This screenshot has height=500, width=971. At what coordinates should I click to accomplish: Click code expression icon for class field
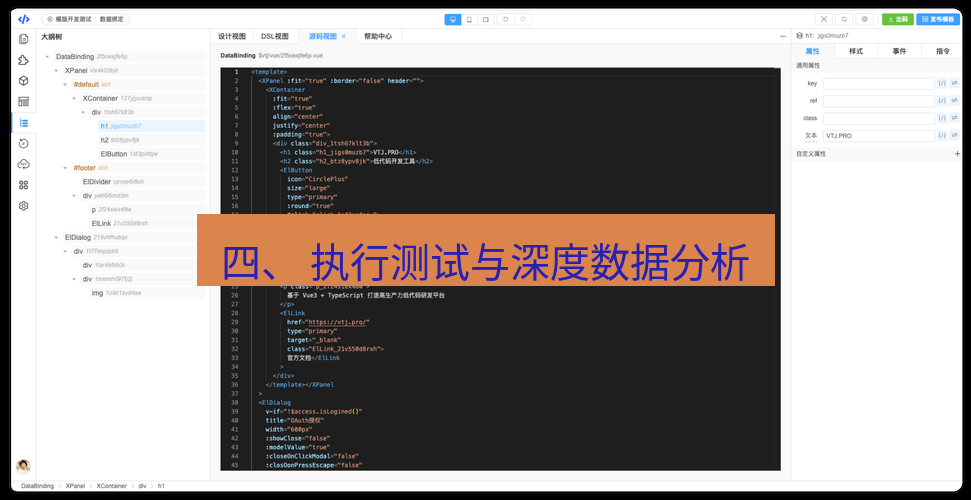click(x=942, y=118)
